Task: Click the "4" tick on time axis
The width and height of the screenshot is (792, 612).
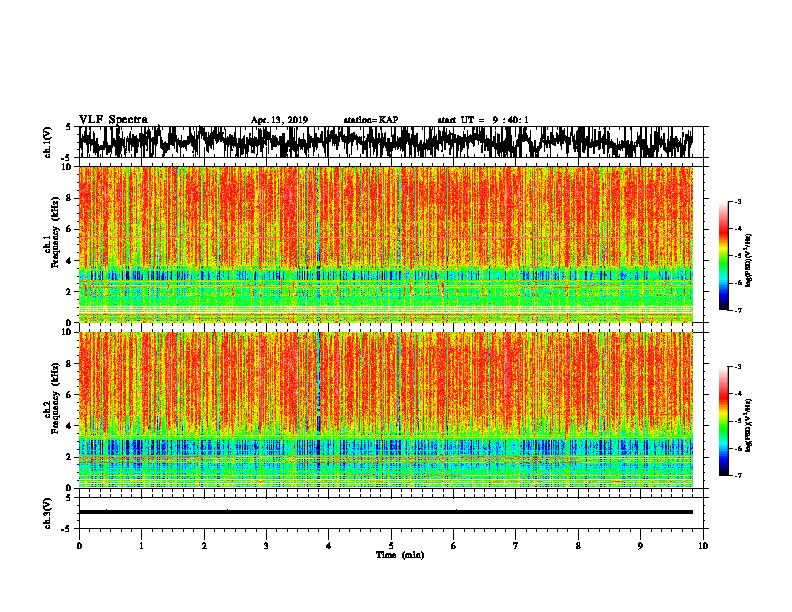Action: tap(329, 546)
